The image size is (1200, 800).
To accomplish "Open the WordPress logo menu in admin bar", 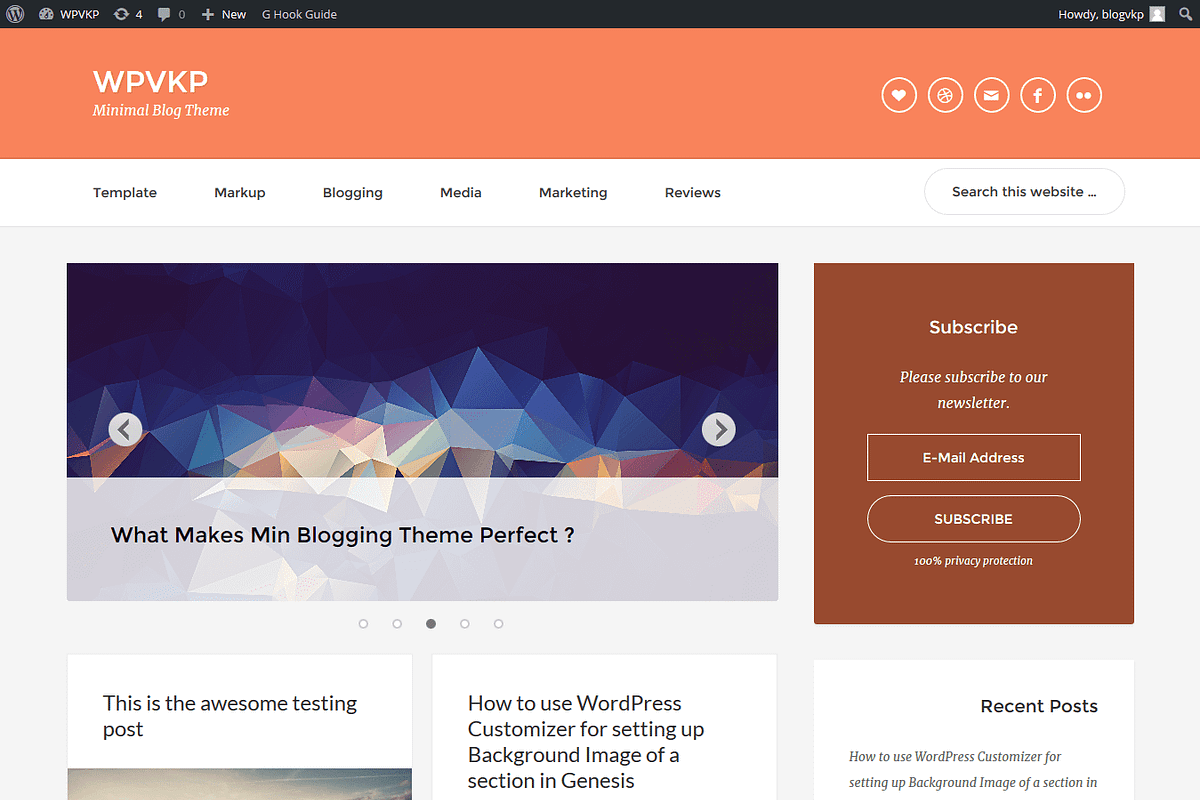I will pos(15,14).
